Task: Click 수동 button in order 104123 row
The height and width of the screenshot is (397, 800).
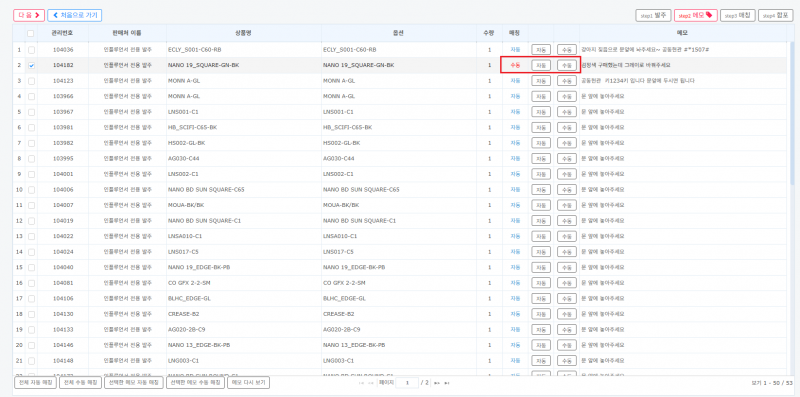Action: [x=566, y=81]
